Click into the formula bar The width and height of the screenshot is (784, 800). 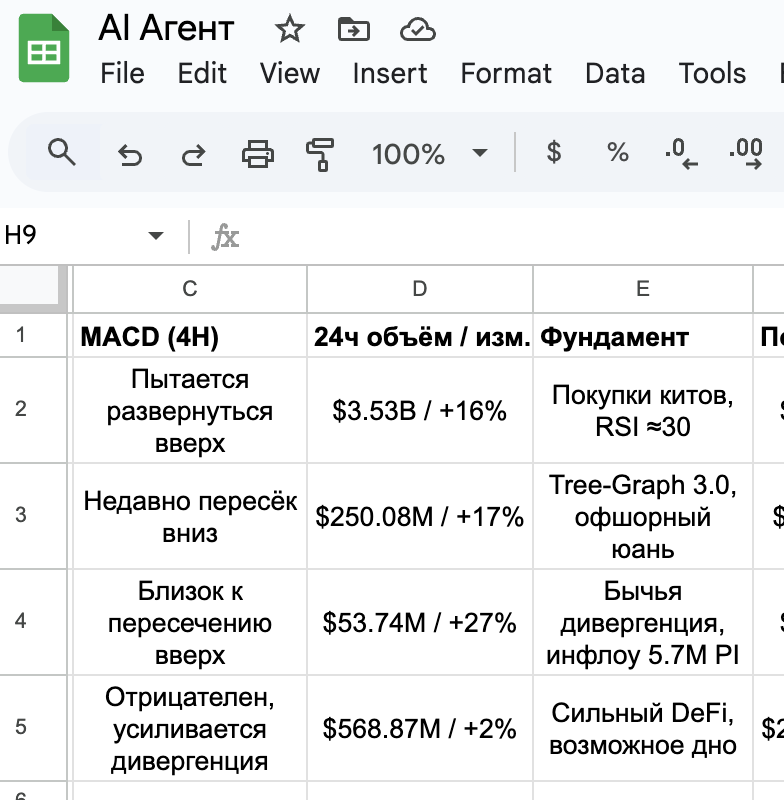(x=515, y=237)
